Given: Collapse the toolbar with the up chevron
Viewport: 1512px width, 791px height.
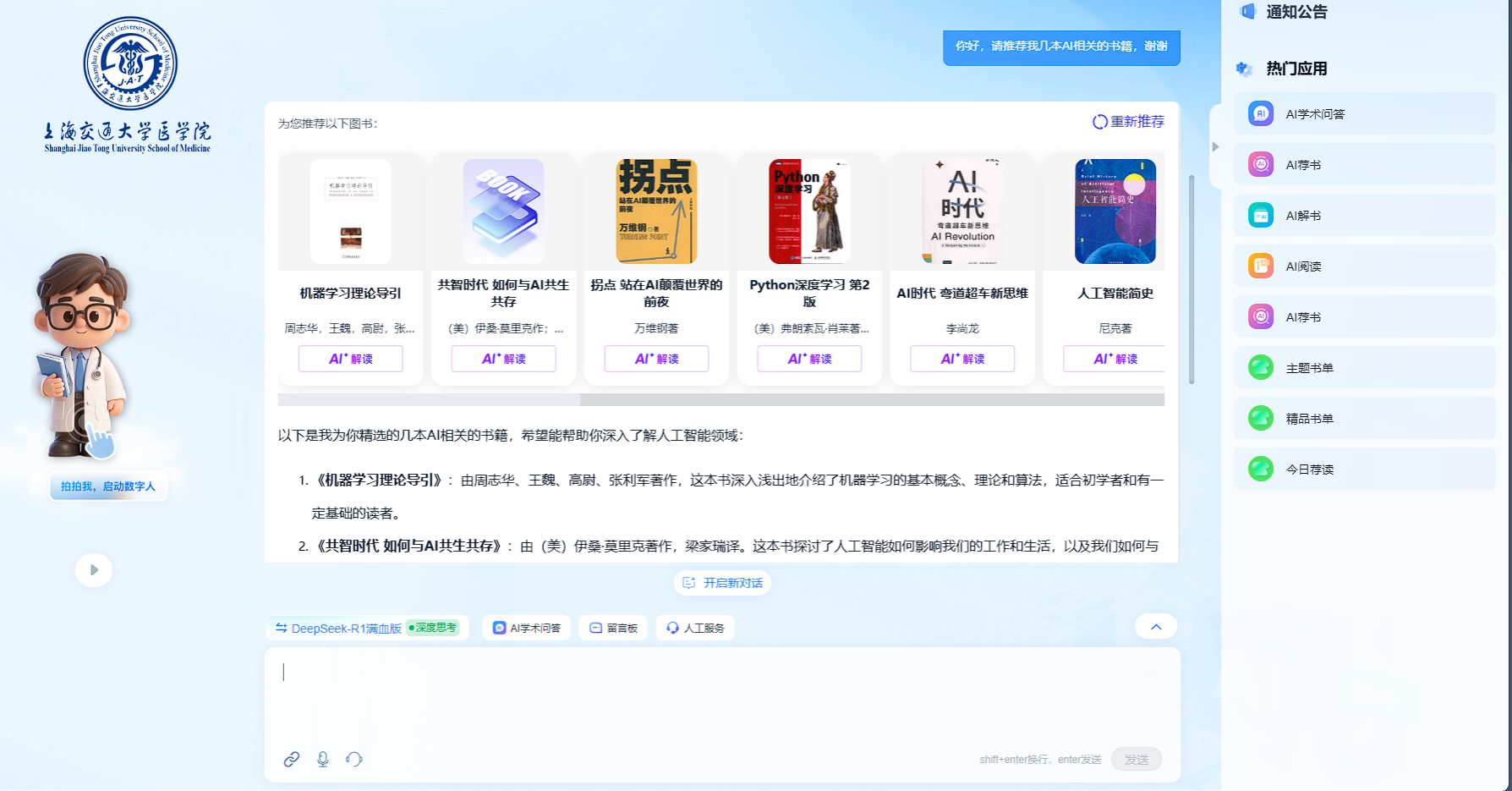Looking at the screenshot, I should coord(1156,627).
